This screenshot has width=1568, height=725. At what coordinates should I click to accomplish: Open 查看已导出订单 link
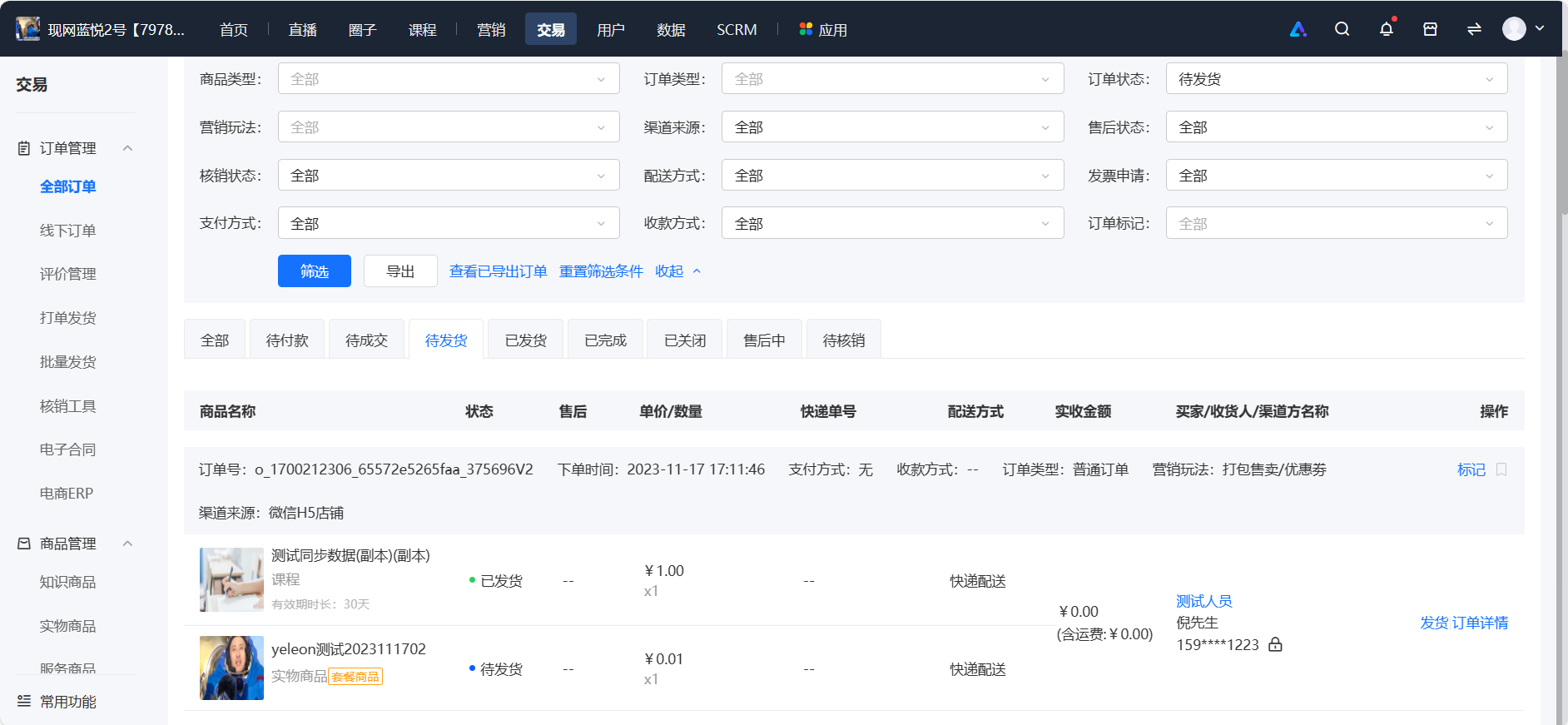[x=499, y=271]
